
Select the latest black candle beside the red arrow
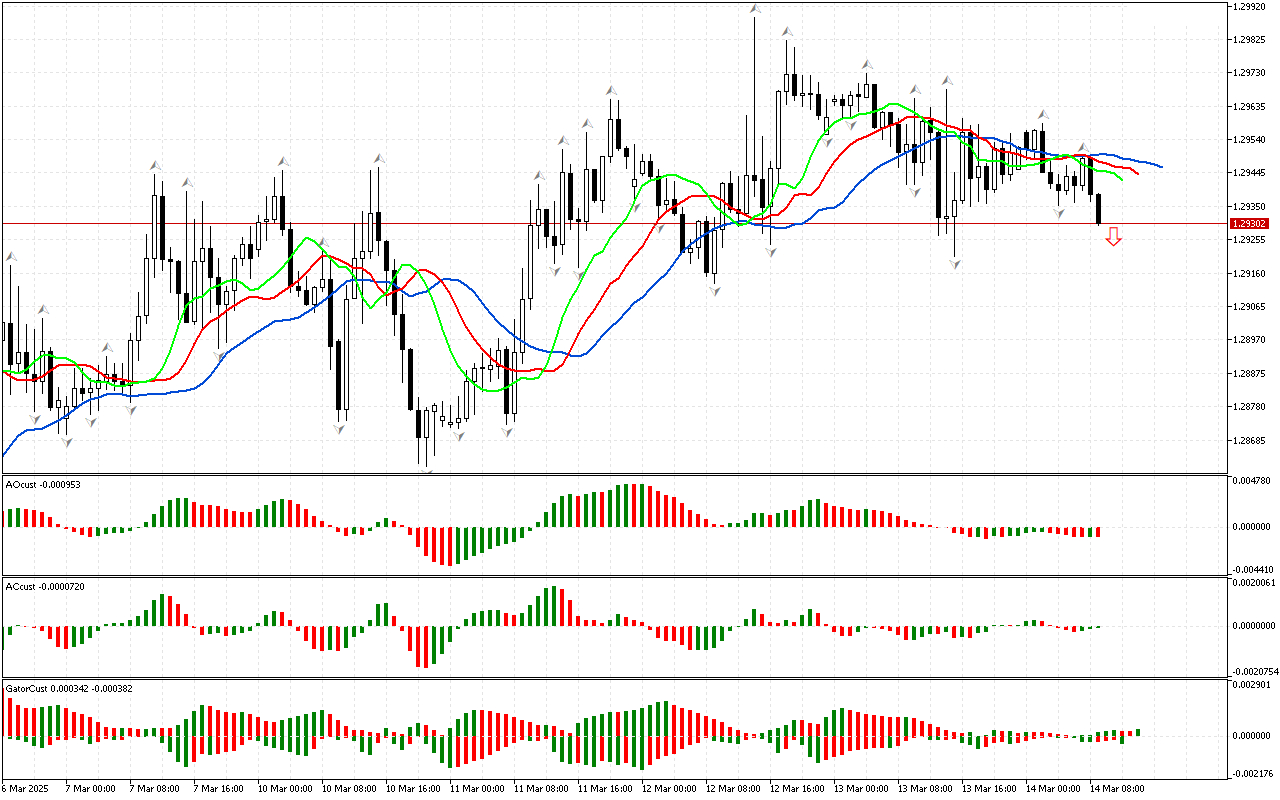click(x=1098, y=209)
